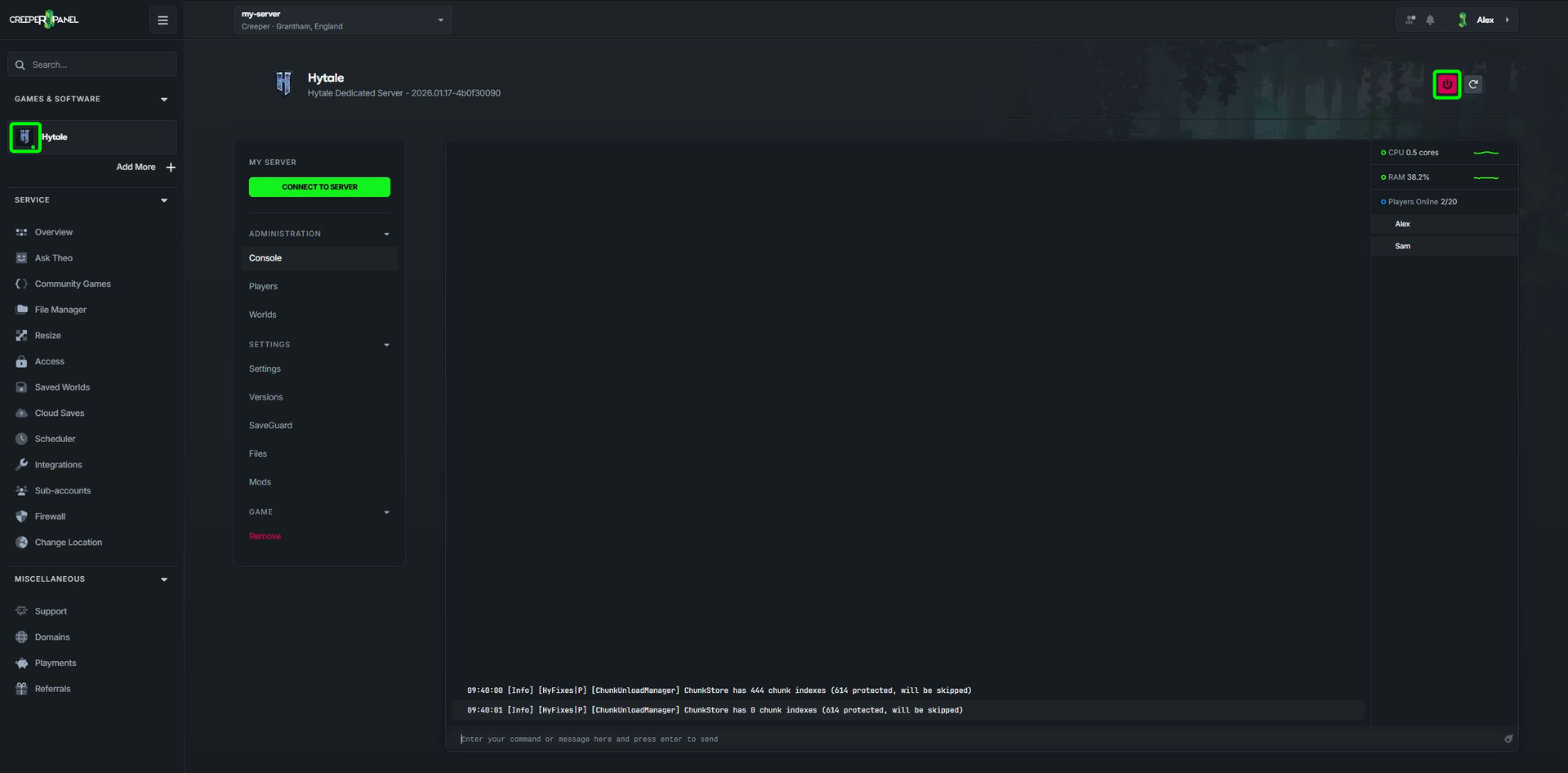1568x773 pixels.
Task: Click the restart server icon
Action: click(1473, 84)
